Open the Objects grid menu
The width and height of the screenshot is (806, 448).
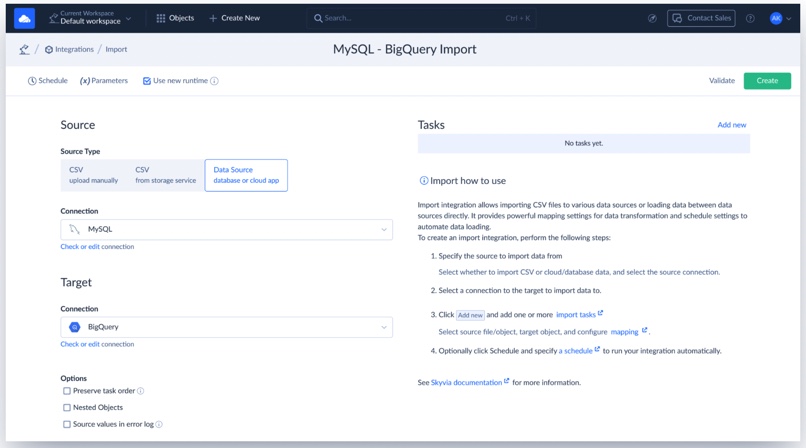pyautogui.click(x=175, y=18)
